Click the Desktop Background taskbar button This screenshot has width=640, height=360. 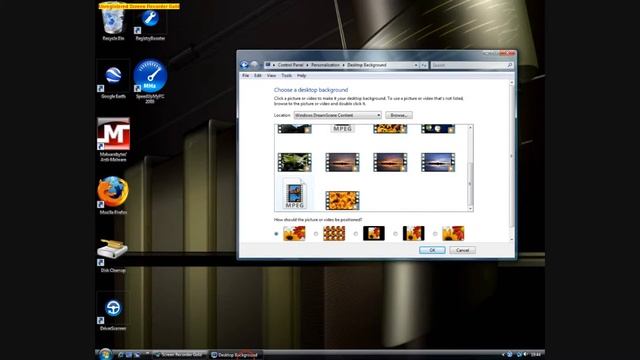coord(236,354)
